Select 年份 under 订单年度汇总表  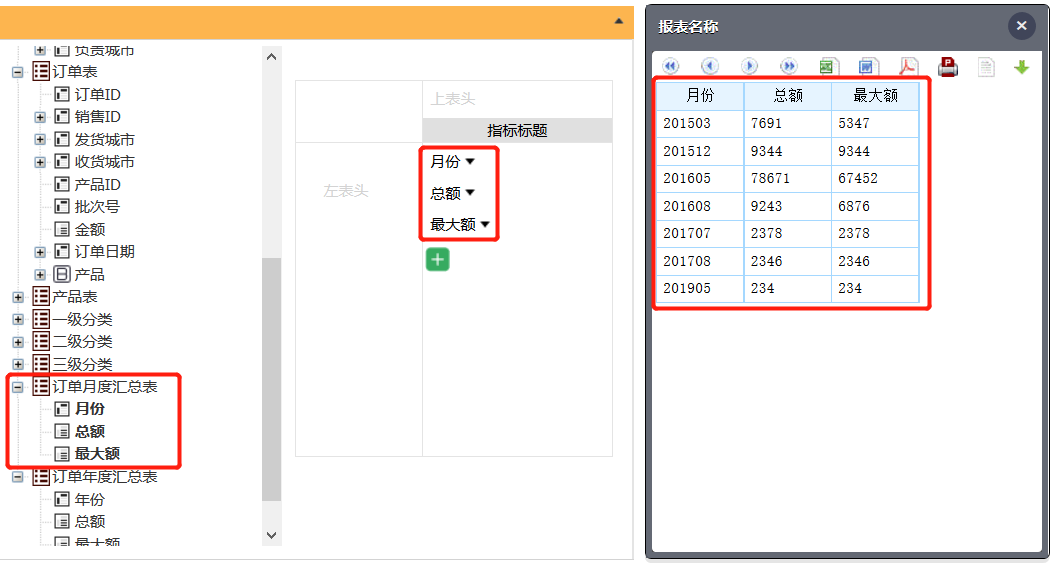tap(90, 499)
